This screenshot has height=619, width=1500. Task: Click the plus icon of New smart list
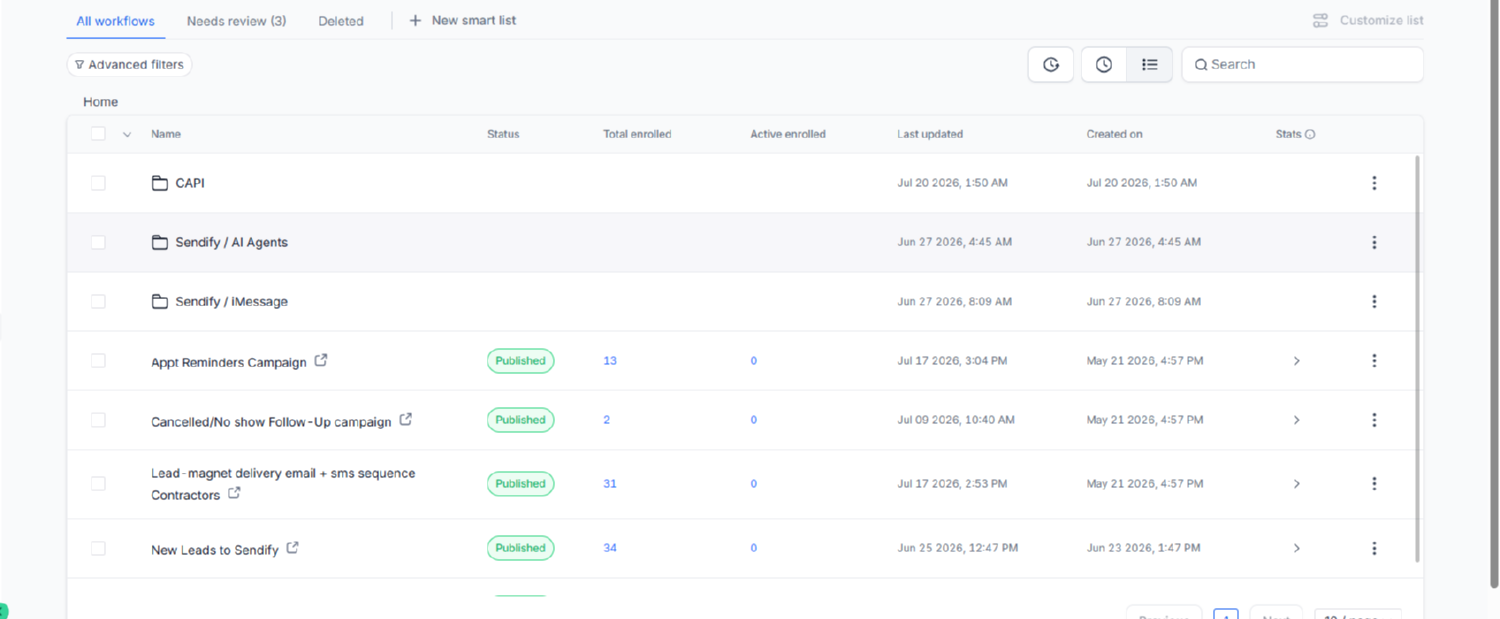[x=415, y=20]
